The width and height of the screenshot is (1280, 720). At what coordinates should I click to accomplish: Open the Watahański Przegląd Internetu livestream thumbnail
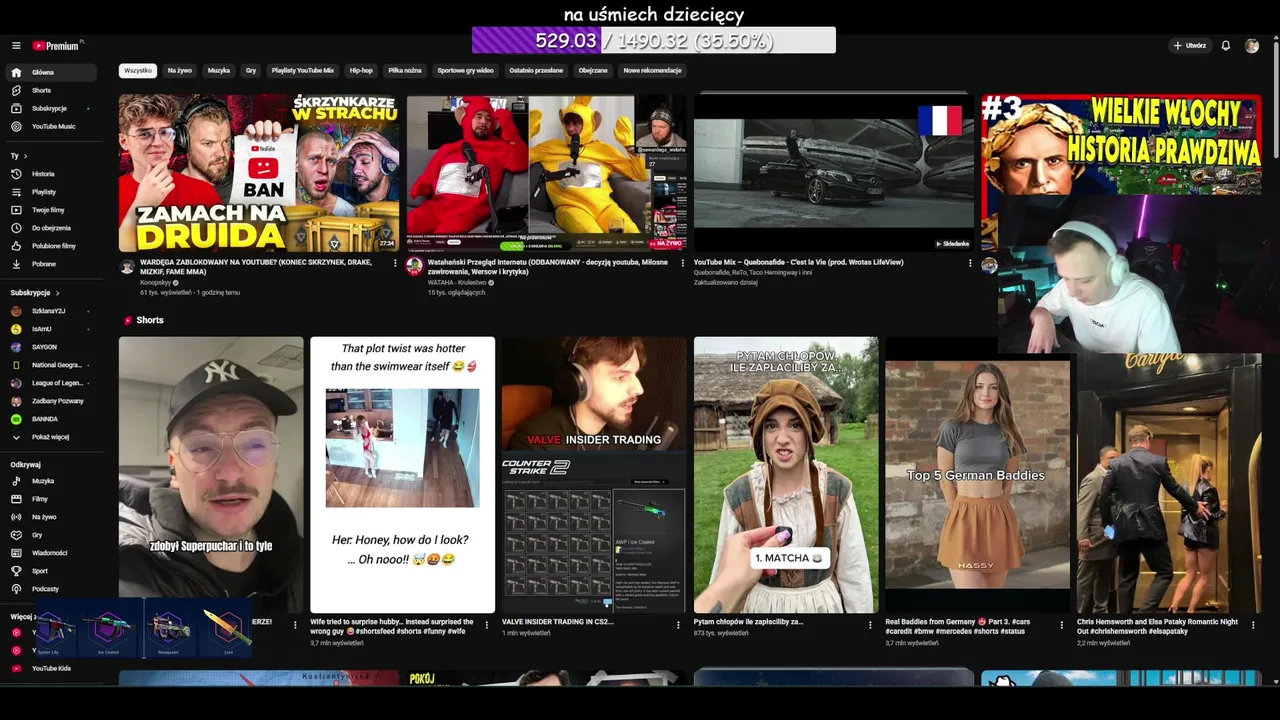click(x=546, y=173)
